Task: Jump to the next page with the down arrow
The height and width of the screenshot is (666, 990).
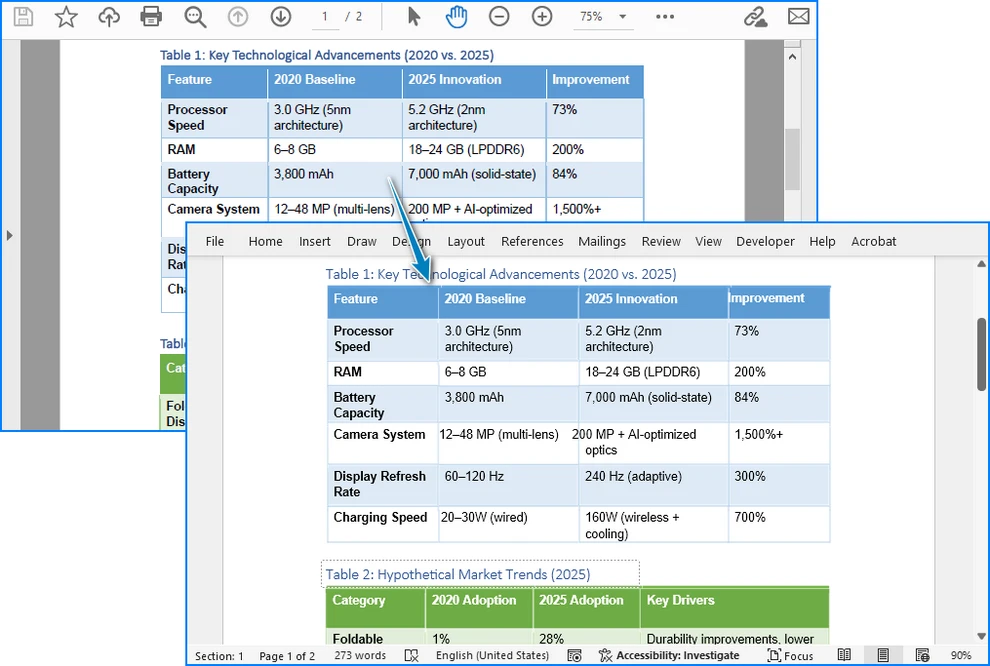Action: [280, 16]
